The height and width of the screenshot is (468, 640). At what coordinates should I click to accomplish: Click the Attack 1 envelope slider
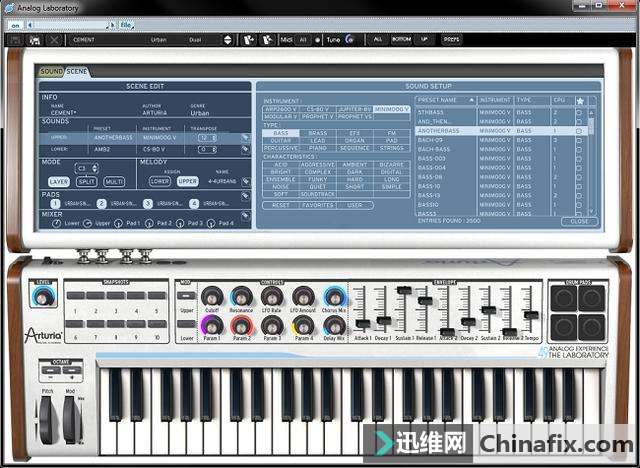(362, 324)
